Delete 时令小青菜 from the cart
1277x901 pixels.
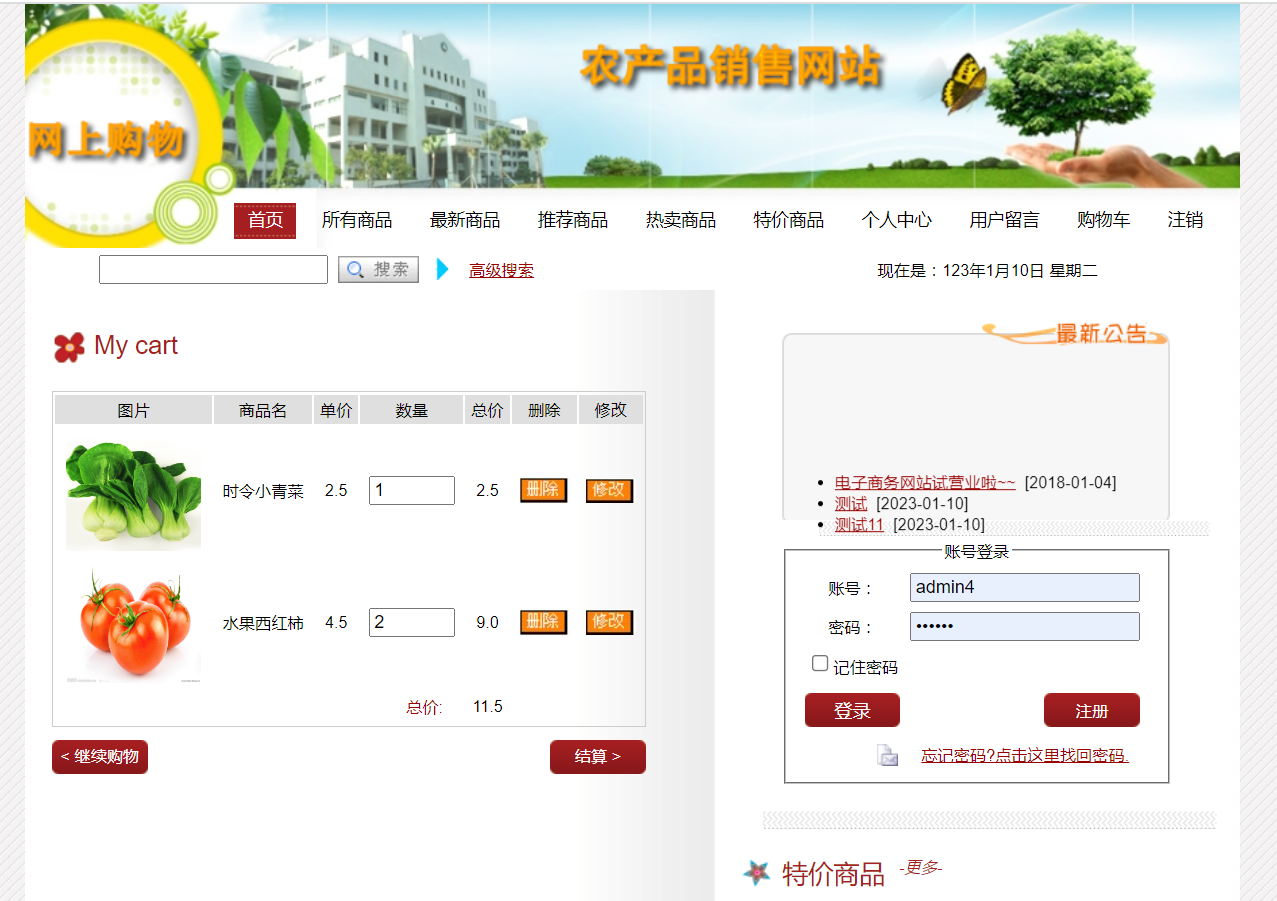[x=543, y=490]
